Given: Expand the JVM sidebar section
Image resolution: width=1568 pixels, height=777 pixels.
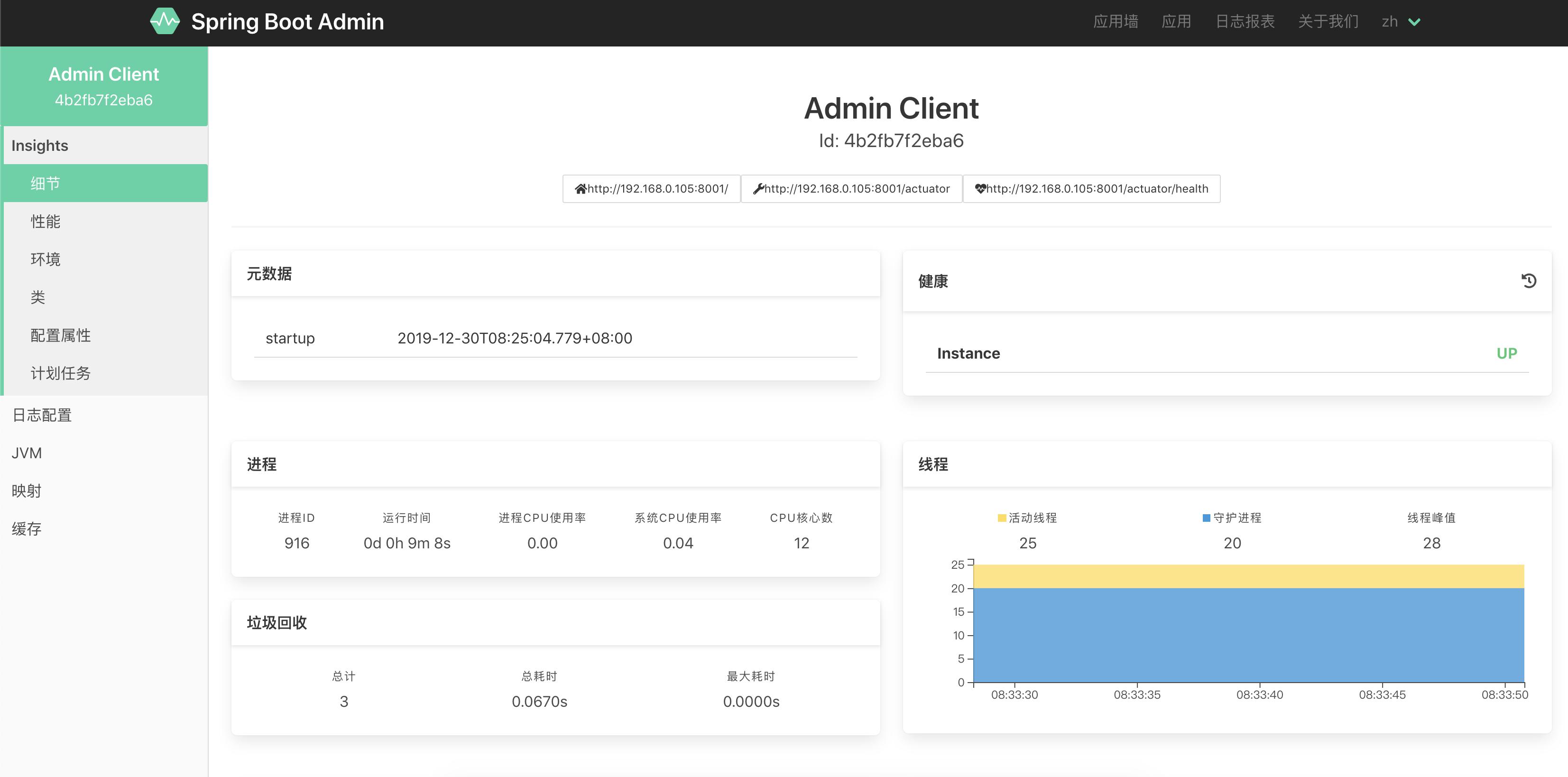Looking at the screenshot, I should click(27, 453).
